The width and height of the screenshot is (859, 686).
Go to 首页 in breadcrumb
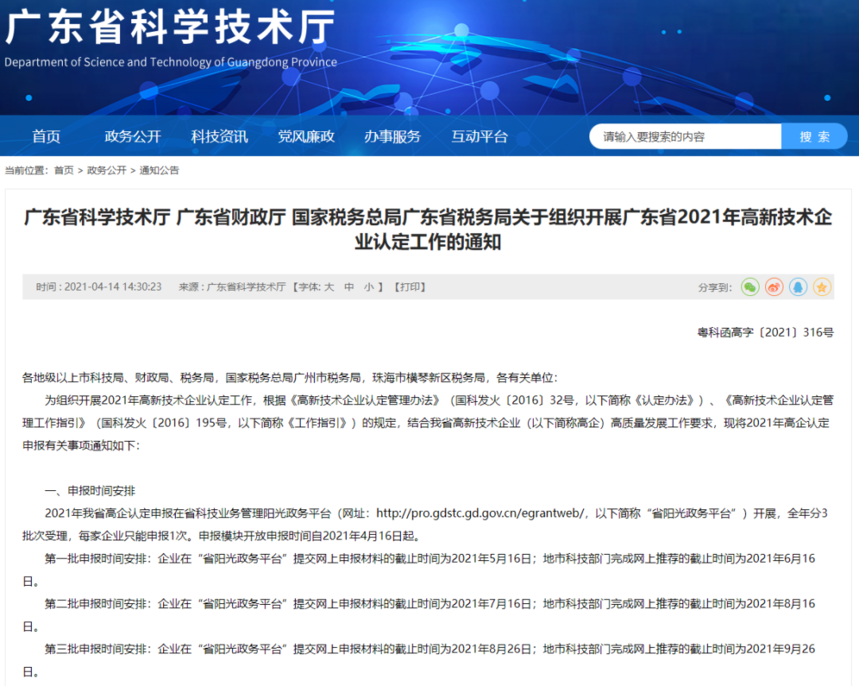(x=64, y=170)
